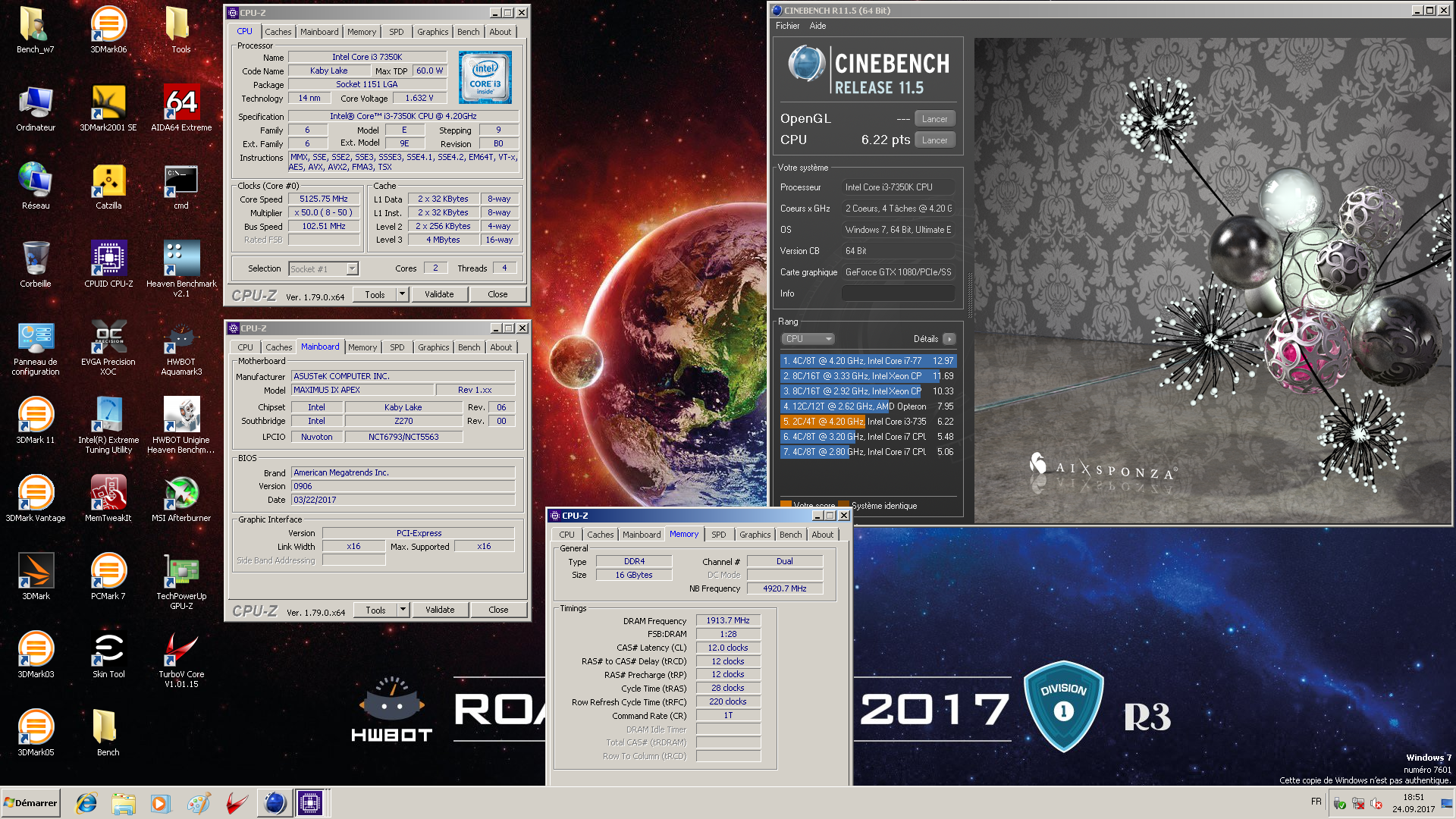Screen dimensions: 1456x819
Task: Click Close in top CPU-Z window
Action: pyautogui.click(x=497, y=294)
